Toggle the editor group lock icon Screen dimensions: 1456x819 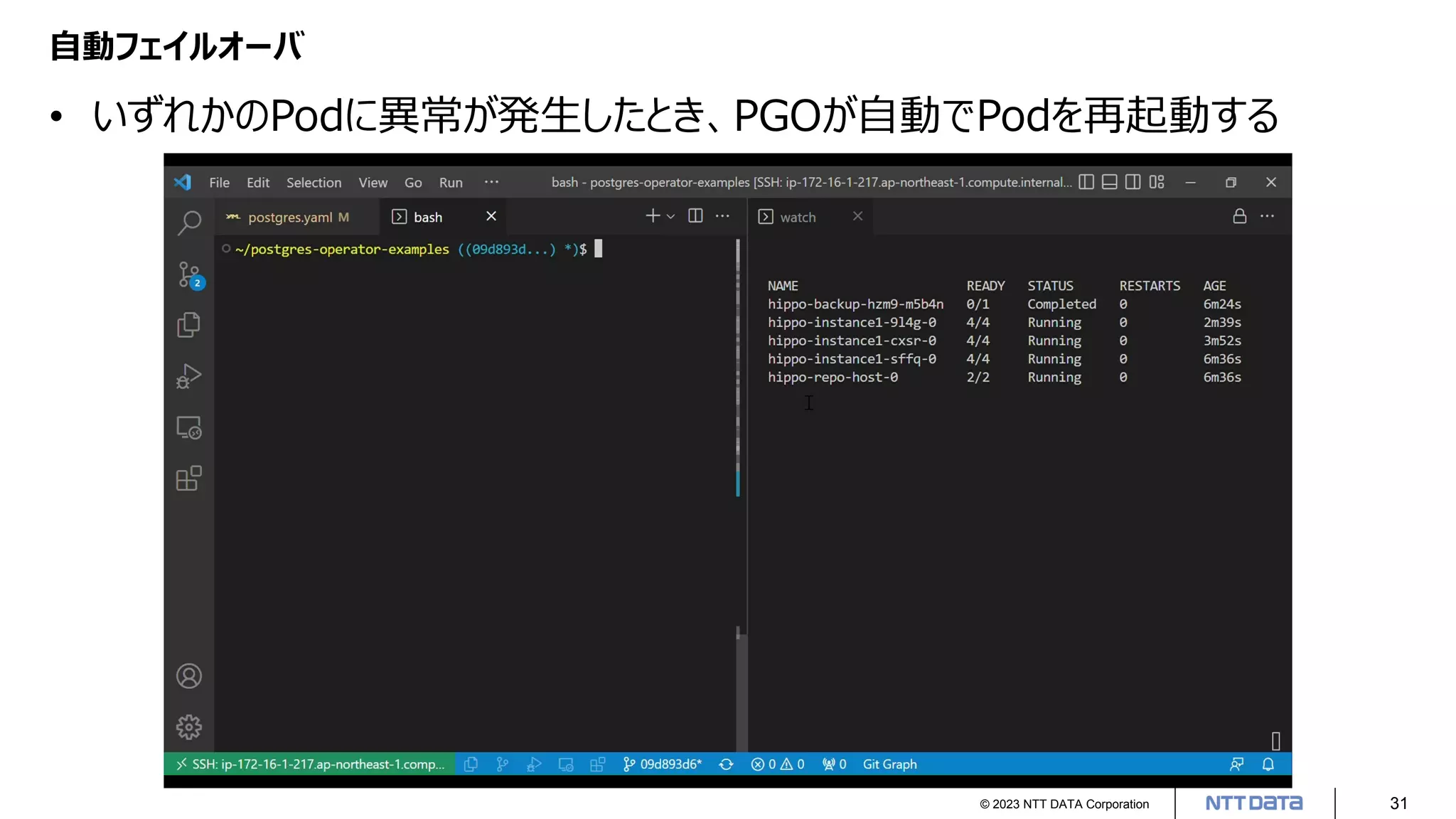pyautogui.click(x=1239, y=216)
